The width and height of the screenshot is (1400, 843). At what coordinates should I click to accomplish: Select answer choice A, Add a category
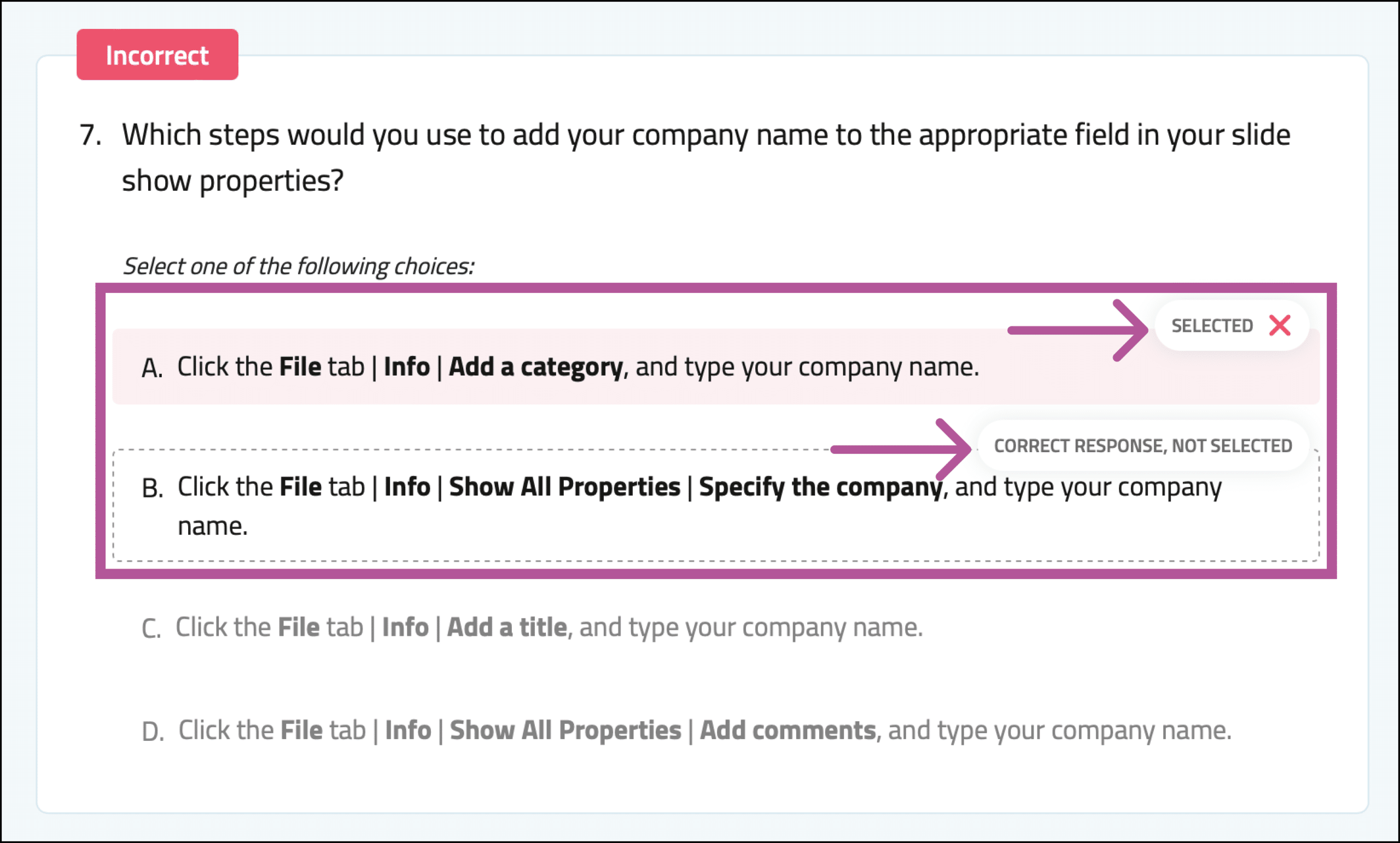tap(716, 366)
